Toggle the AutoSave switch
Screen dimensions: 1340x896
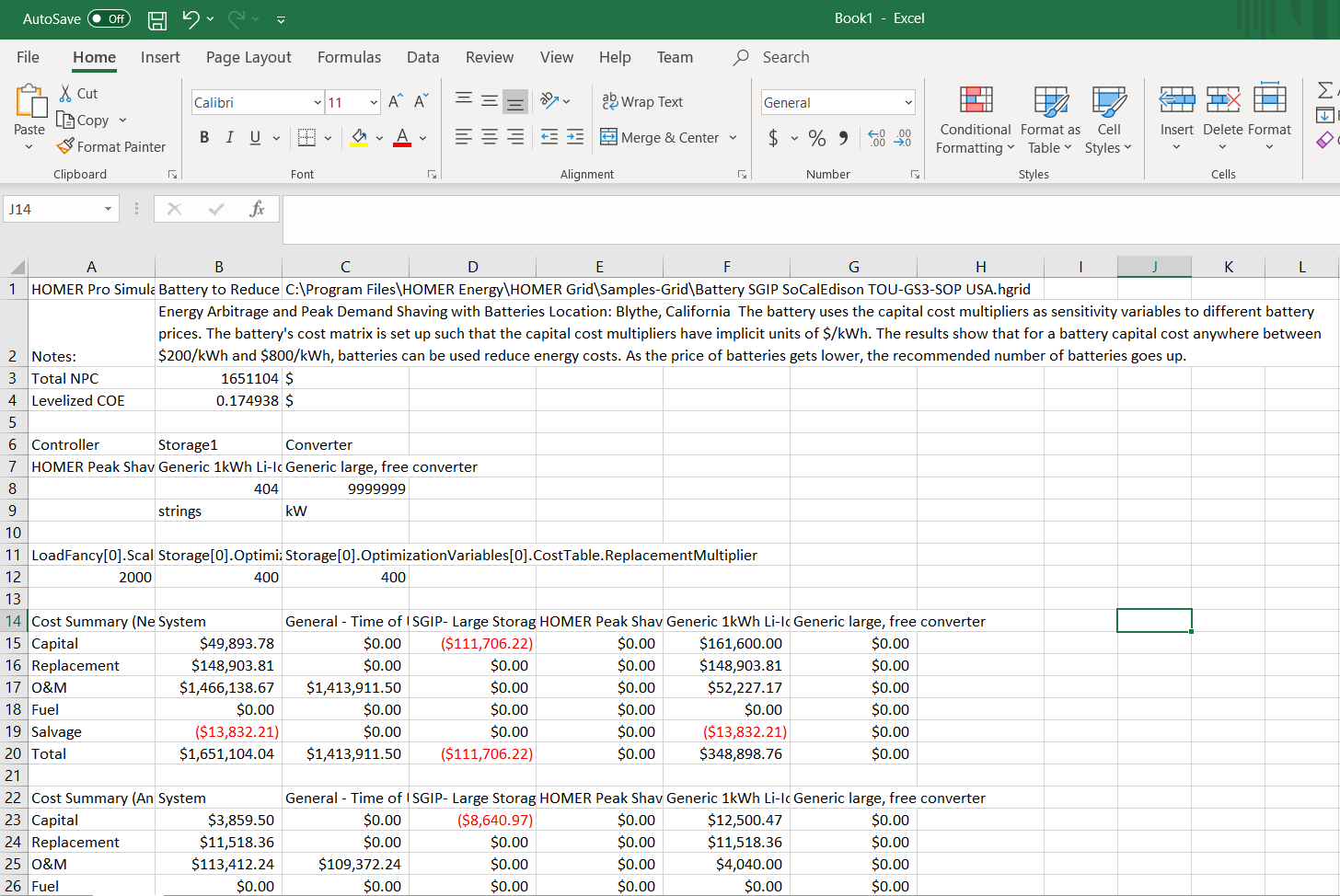point(109,18)
